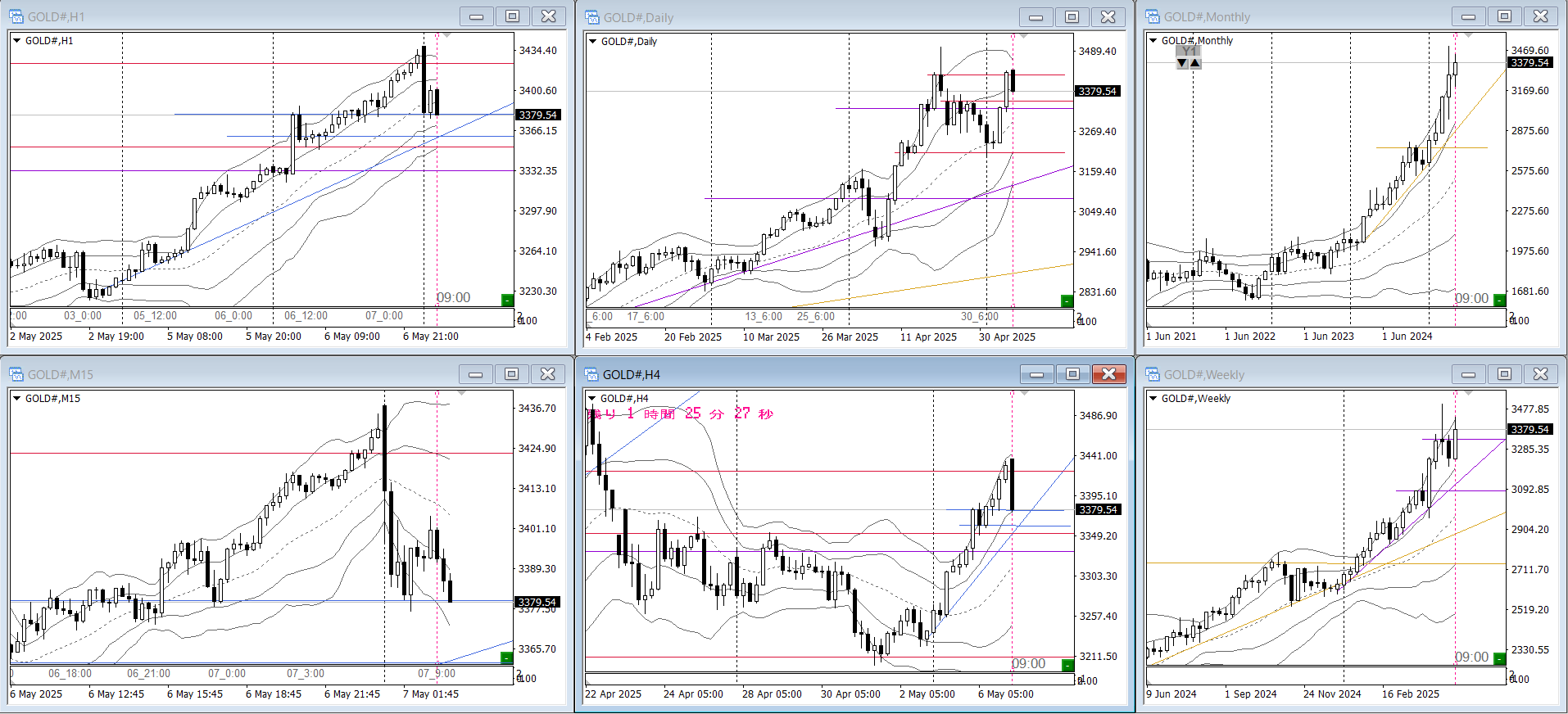Image resolution: width=1568 pixels, height=714 pixels.
Task: Click green minus square in H4 chart
Action: tap(1067, 666)
